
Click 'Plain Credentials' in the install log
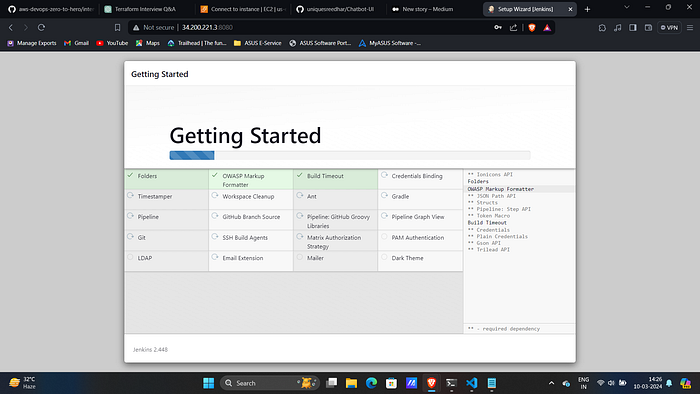pyautogui.click(x=502, y=236)
